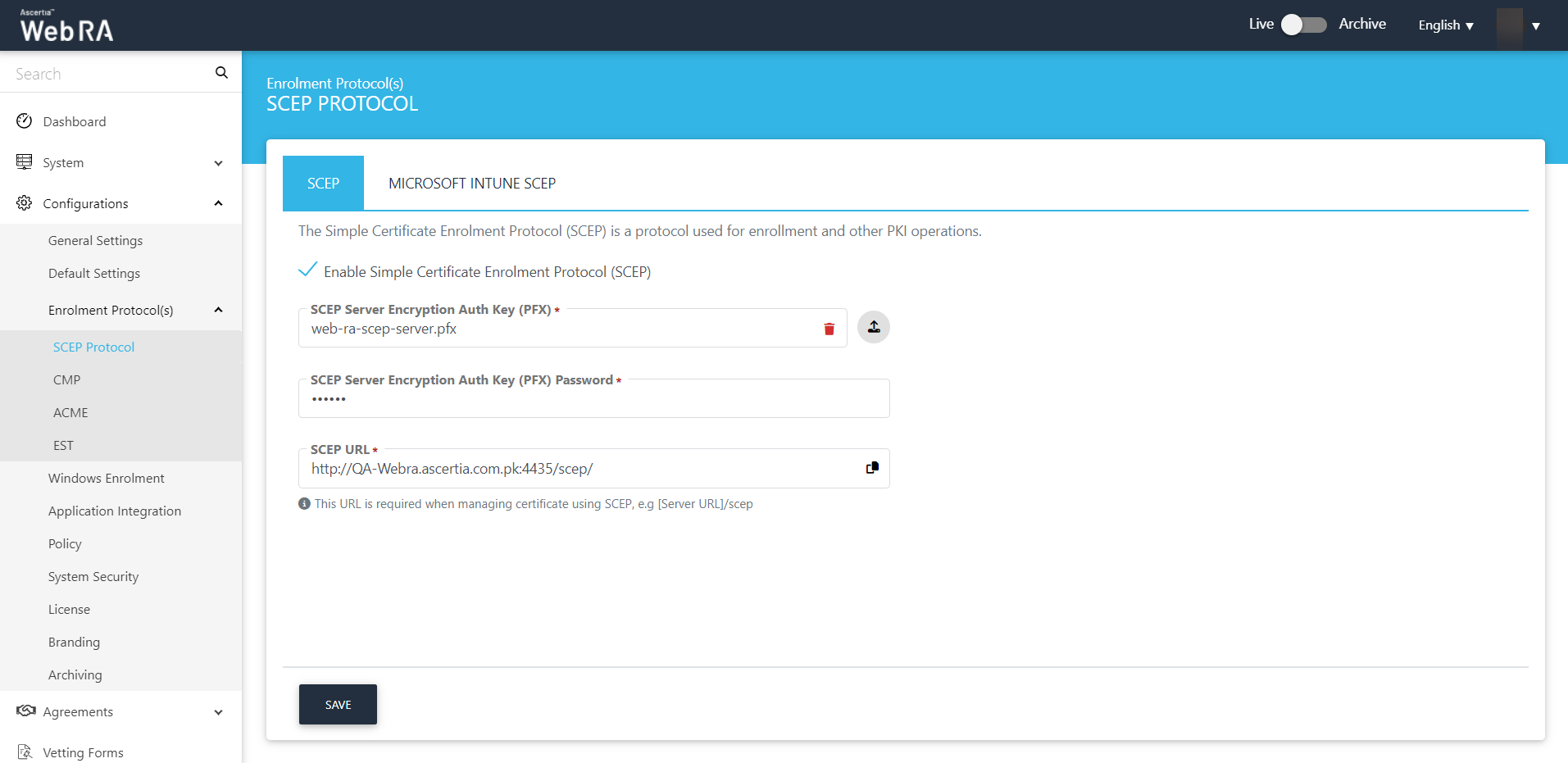Click the PFX Password field

point(594,398)
